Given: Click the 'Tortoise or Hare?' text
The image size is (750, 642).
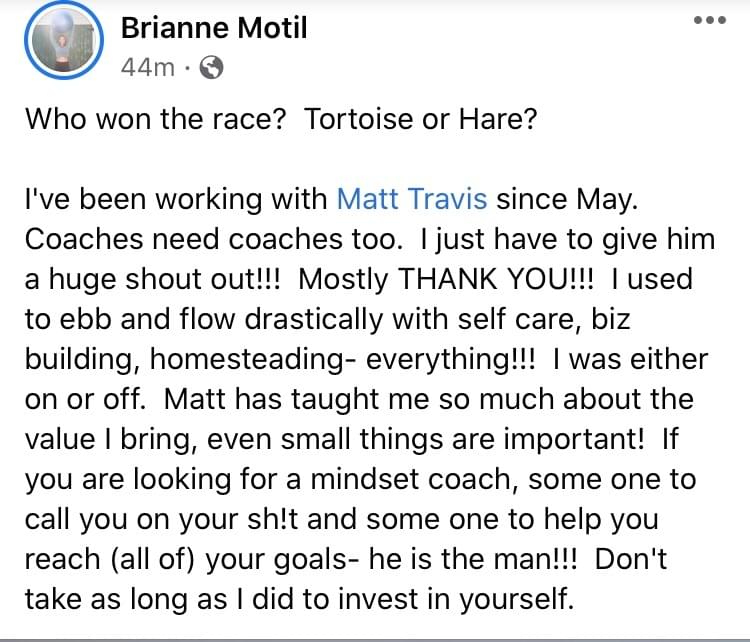Looking at the screenshot, I should coord(420,119).
